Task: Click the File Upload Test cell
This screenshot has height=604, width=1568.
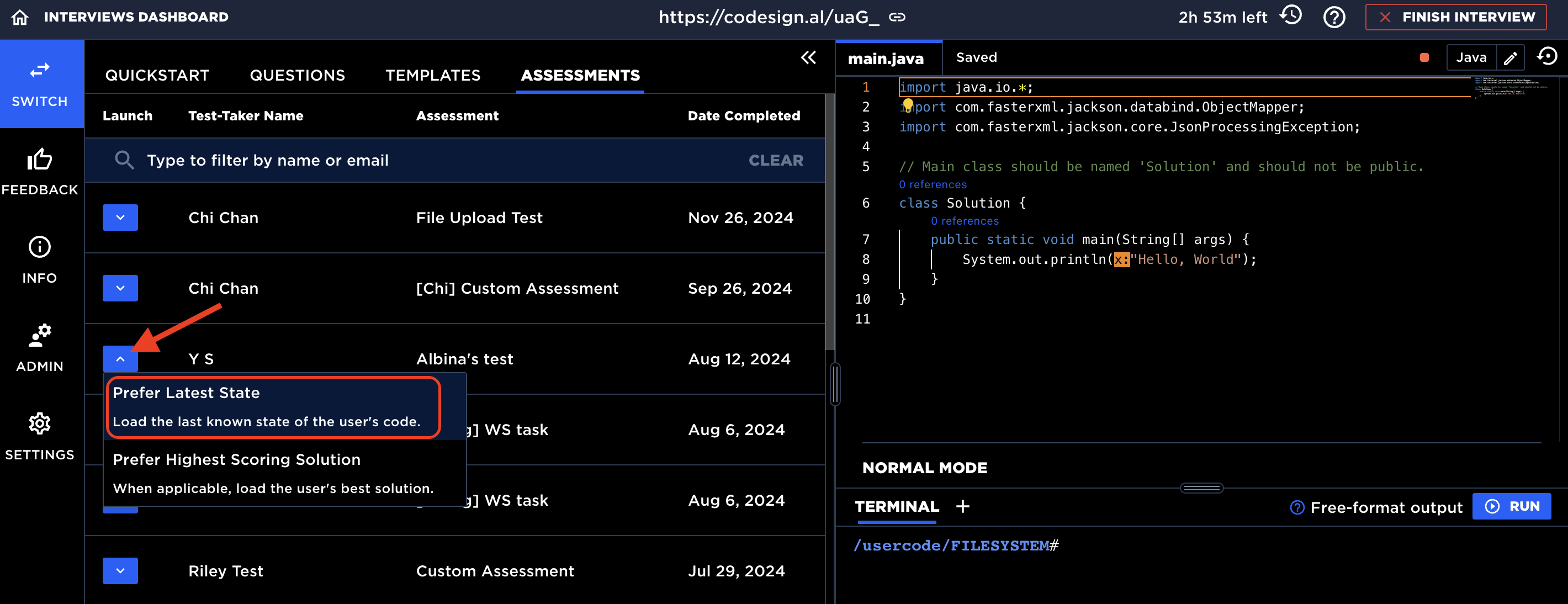Action: coord(479,218)
